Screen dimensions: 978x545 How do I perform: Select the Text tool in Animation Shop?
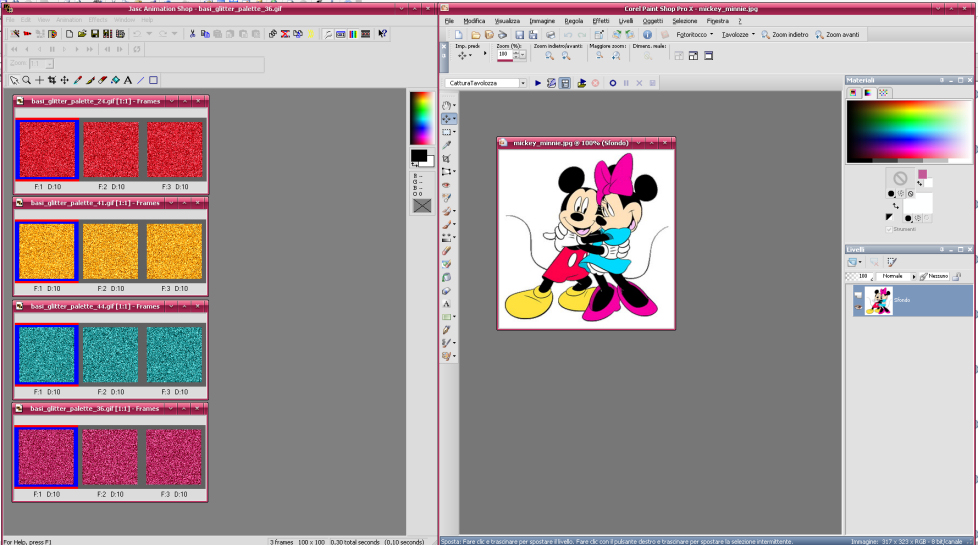[x=128, y=80]
